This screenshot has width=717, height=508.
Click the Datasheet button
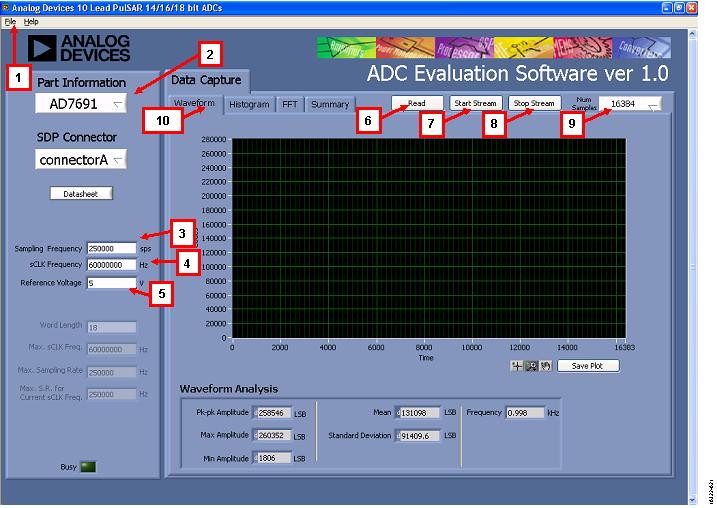[81, 193]
